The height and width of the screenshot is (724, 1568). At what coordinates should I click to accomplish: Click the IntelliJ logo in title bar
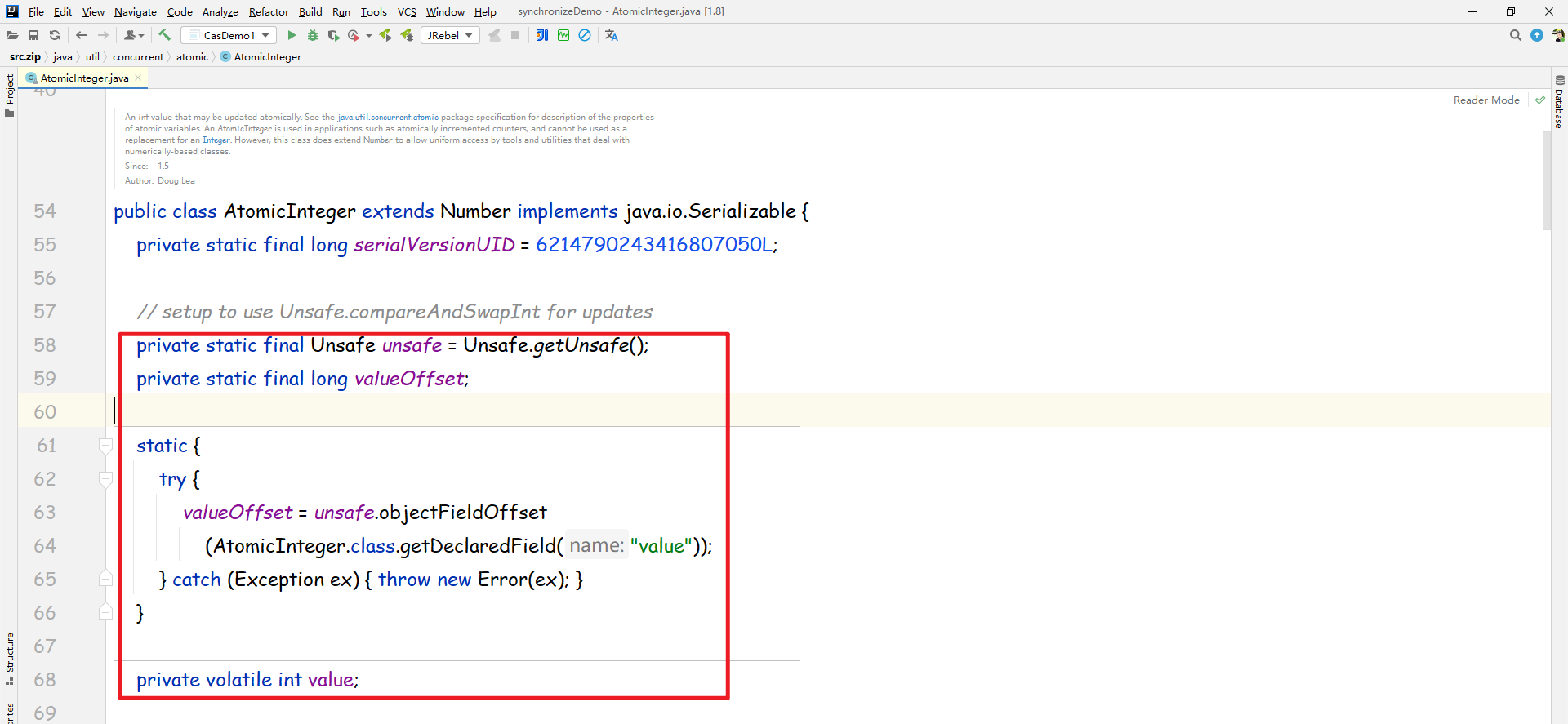12,11
